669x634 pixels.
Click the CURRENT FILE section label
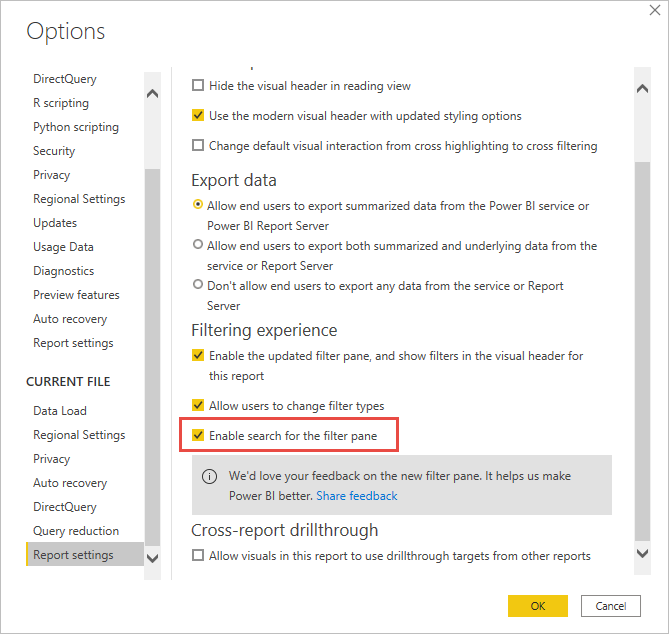[68, 381]
